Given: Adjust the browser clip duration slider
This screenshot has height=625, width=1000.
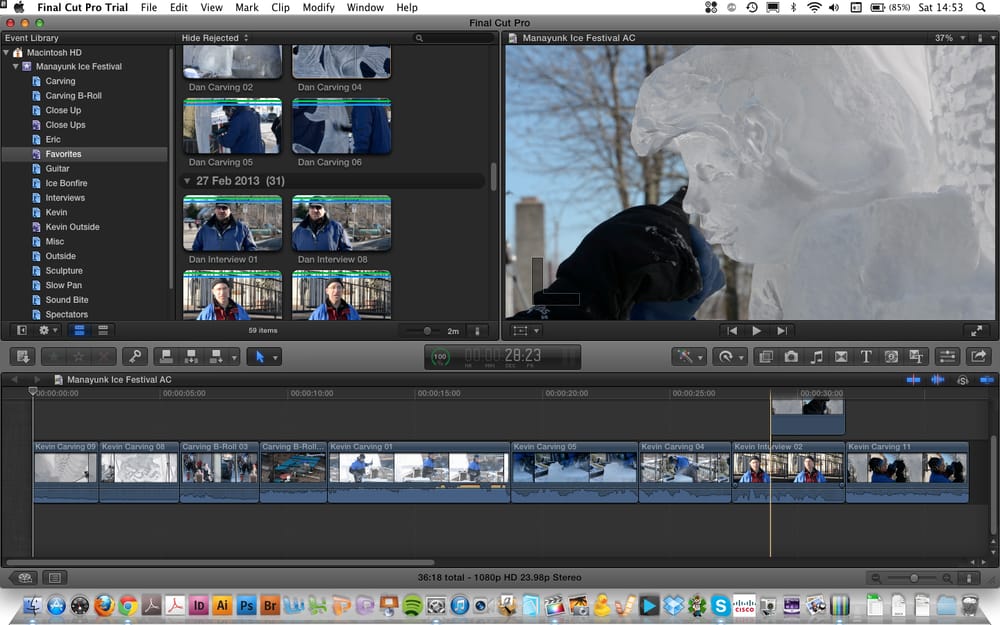Looking at the screenshot, I should click(x=427, y=331).
